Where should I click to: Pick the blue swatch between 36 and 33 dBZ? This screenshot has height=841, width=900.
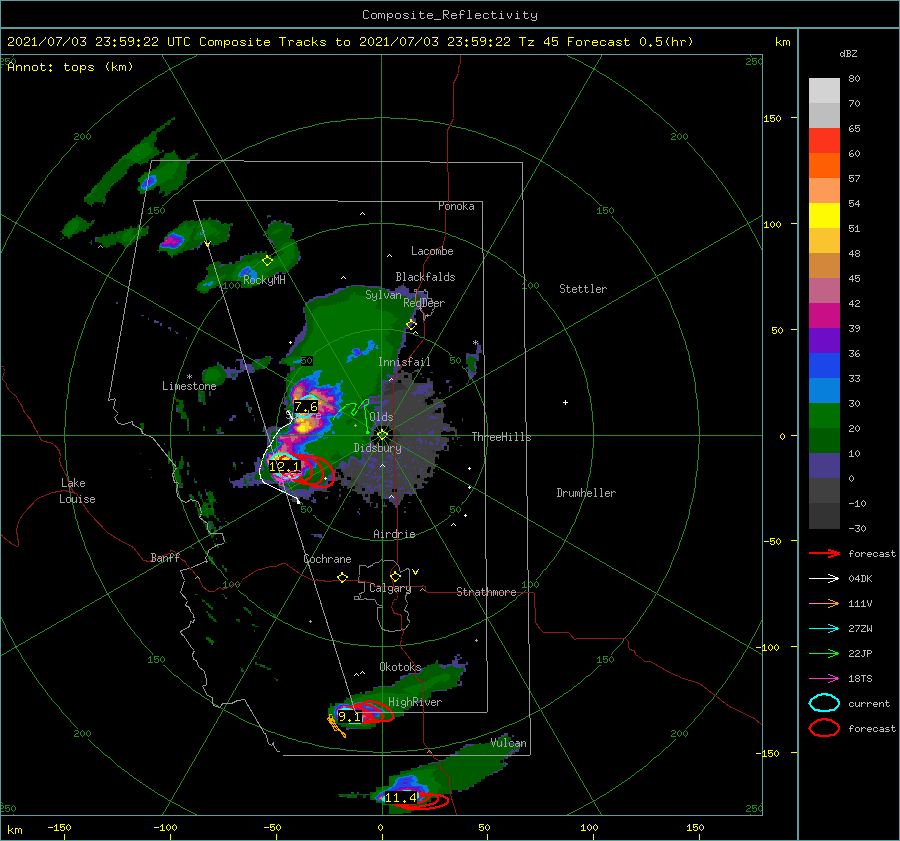824,366
